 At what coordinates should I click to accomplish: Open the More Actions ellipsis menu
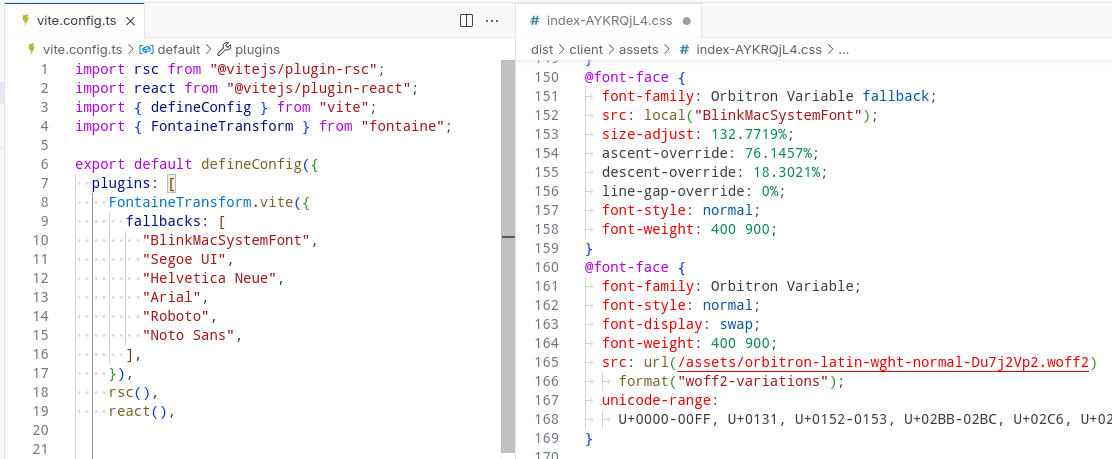(492, 20)
